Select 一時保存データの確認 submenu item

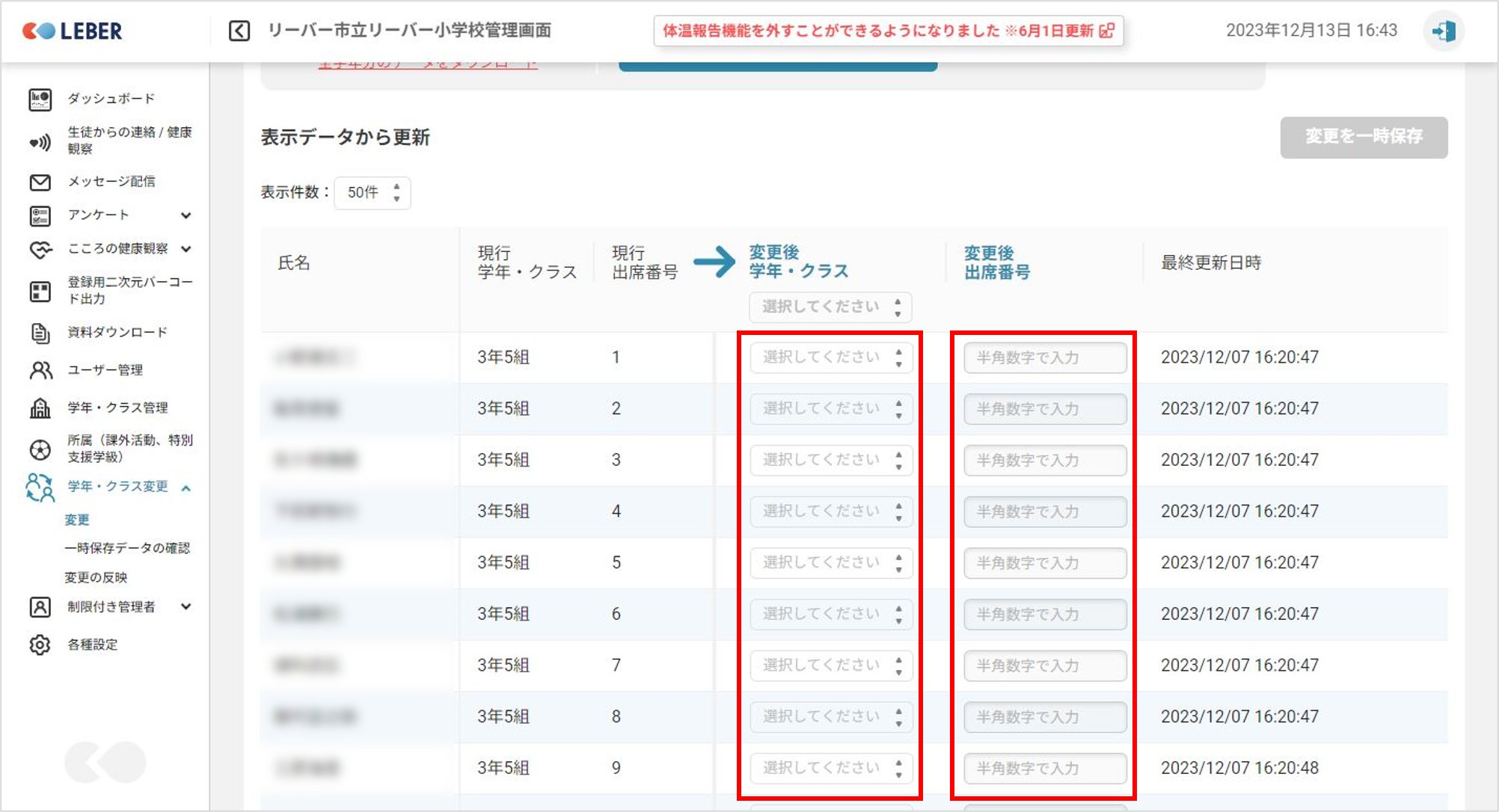(127, 548)
